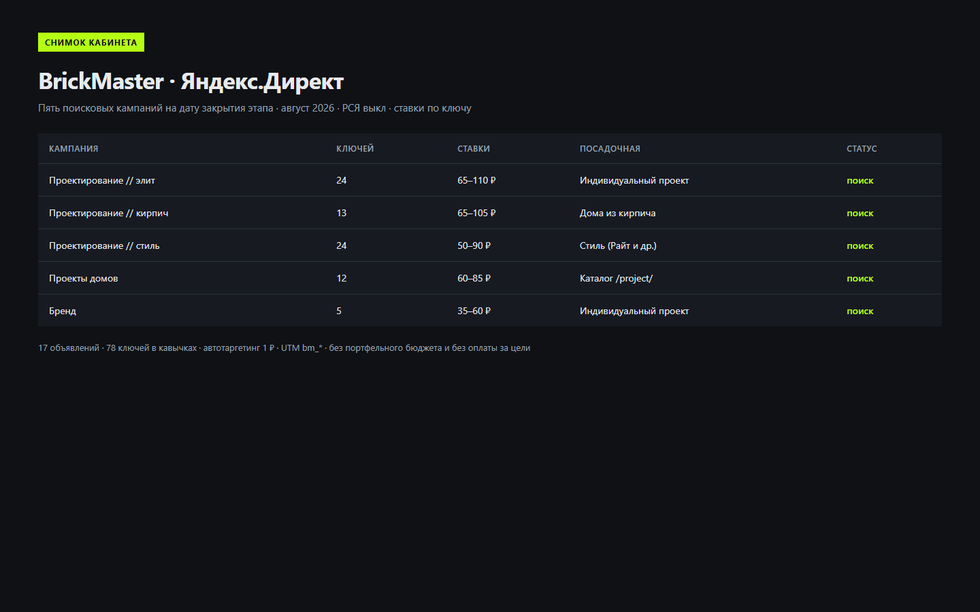
Task: Click Индивидуальный проект in Бренд row
Action: click(x=634, y=311)
